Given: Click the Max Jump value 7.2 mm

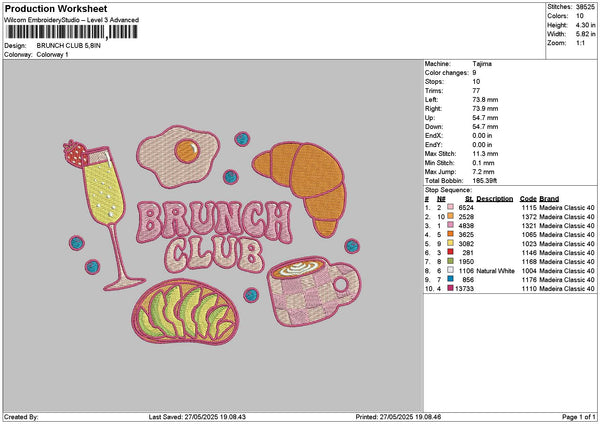Looking at the screenshot, I should click(483, 172).
